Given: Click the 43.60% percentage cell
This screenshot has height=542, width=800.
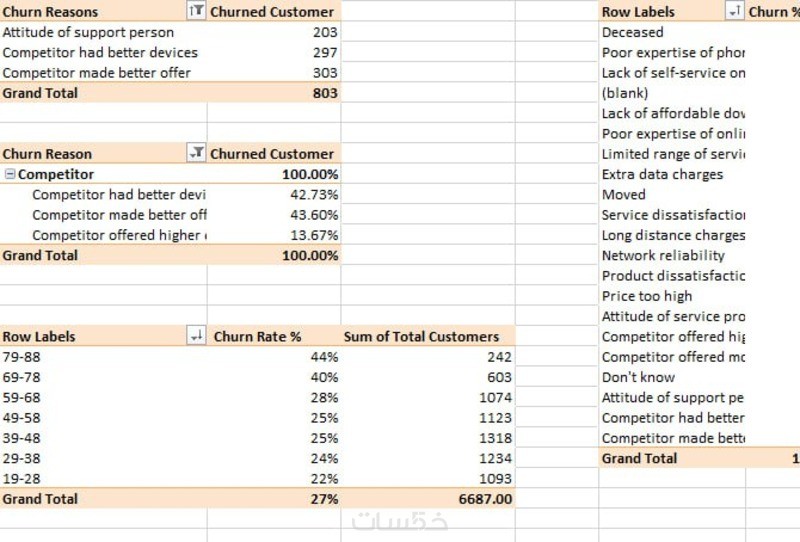Looking at the screenshot, I should pyautogui.click(x=313, y=215).
